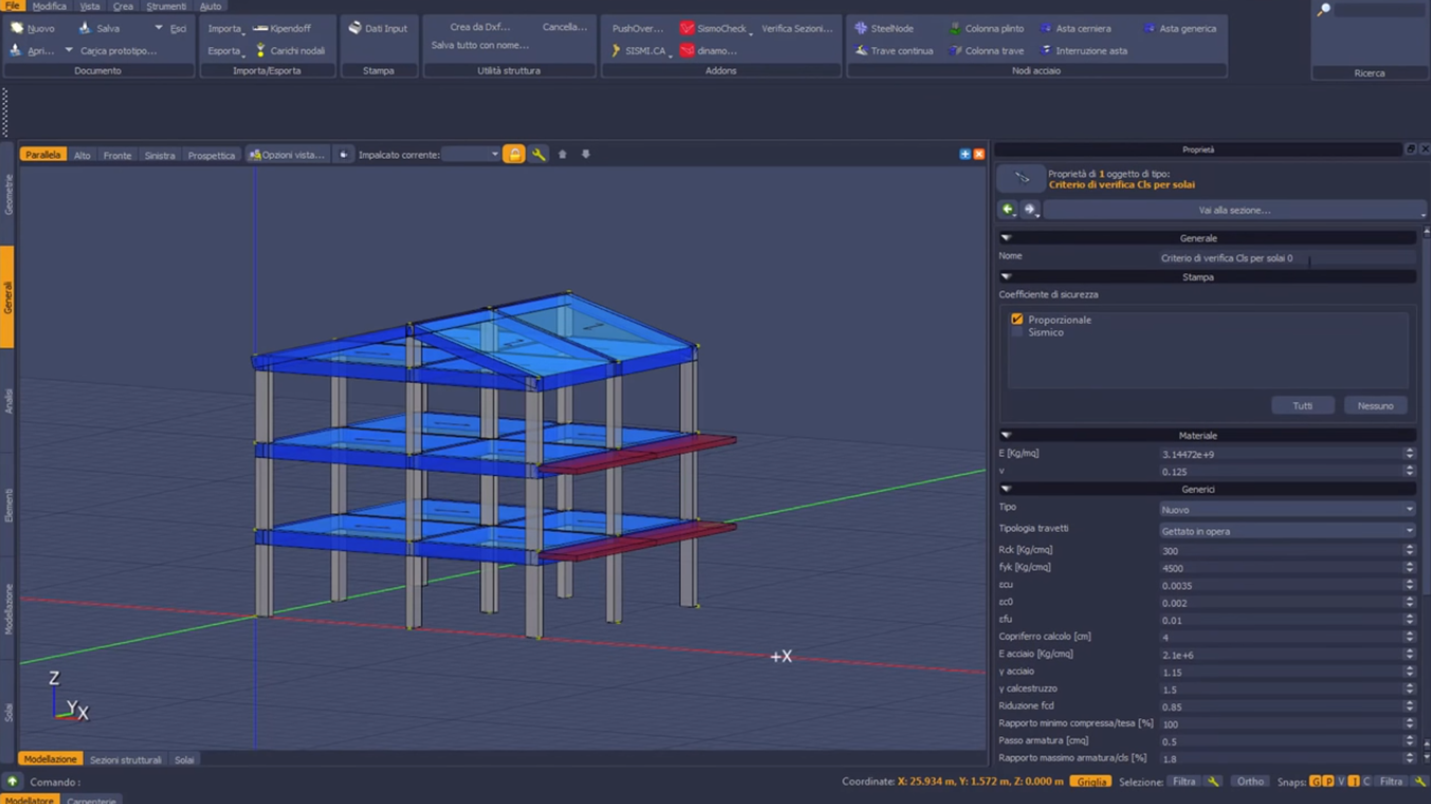Switch to the Prospettica view tab

(x=211, y=155)
